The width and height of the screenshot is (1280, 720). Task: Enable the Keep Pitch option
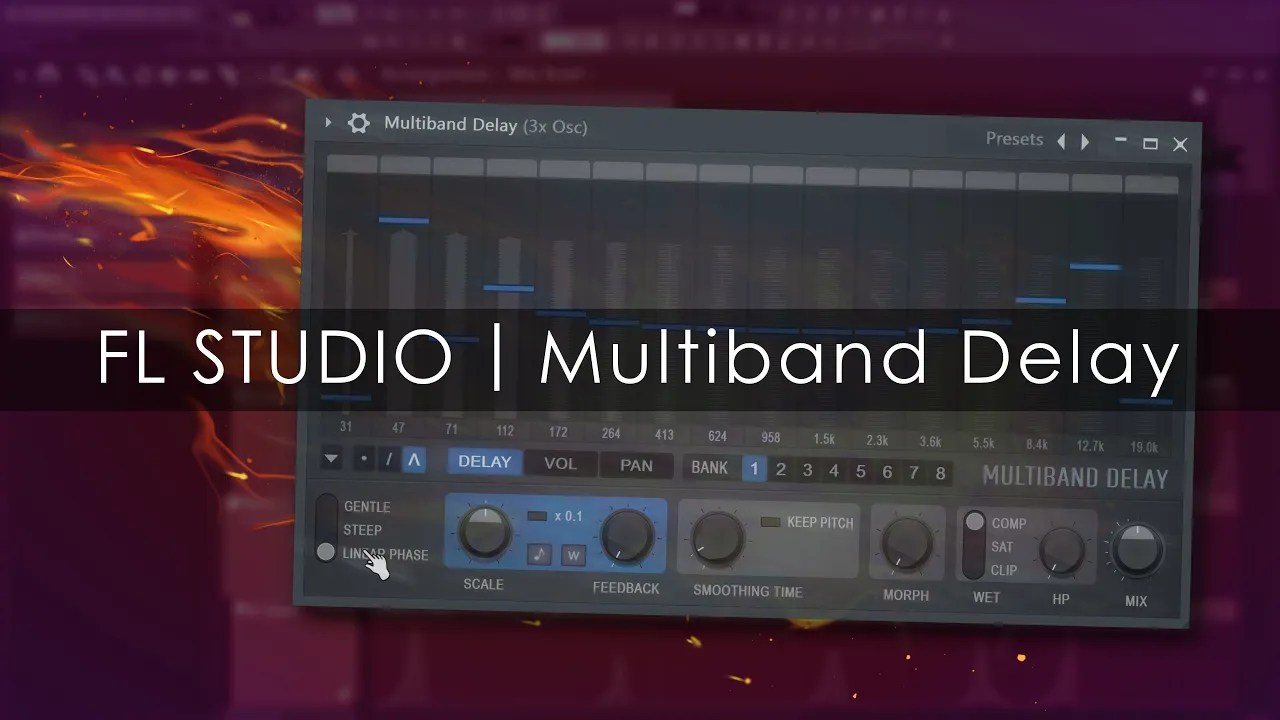[769, 523]
